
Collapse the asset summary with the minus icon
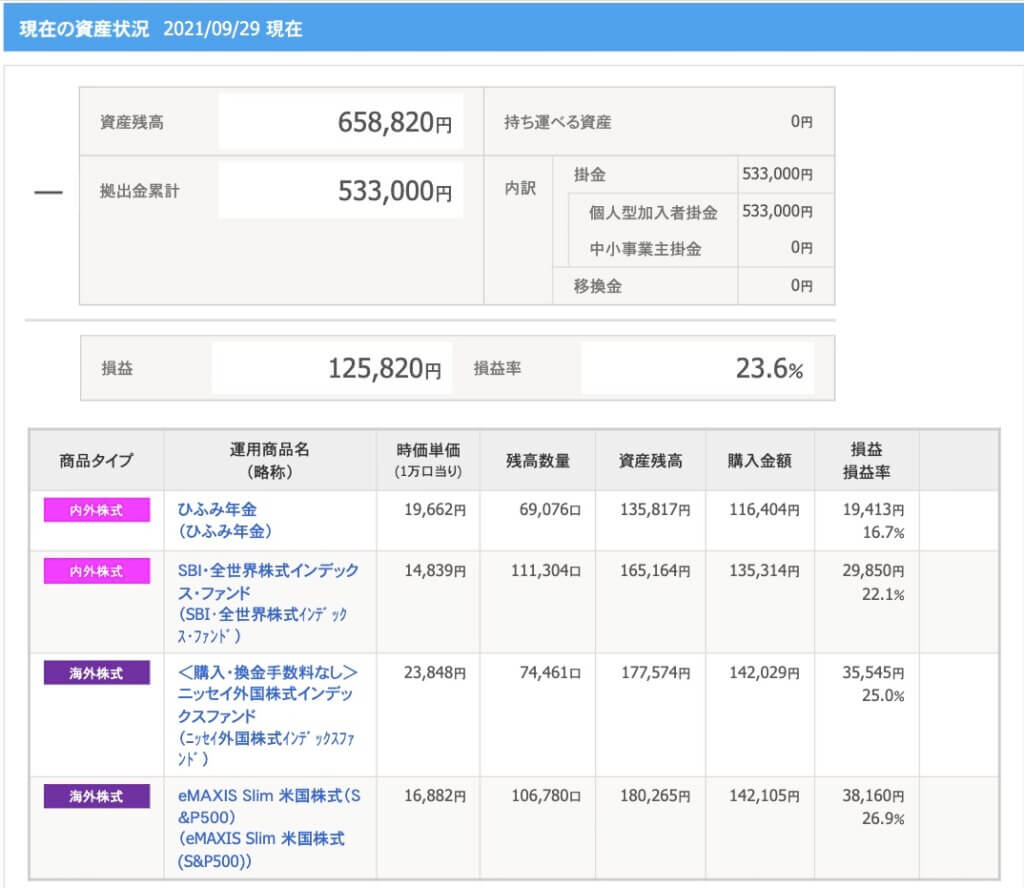click(48, 192)
